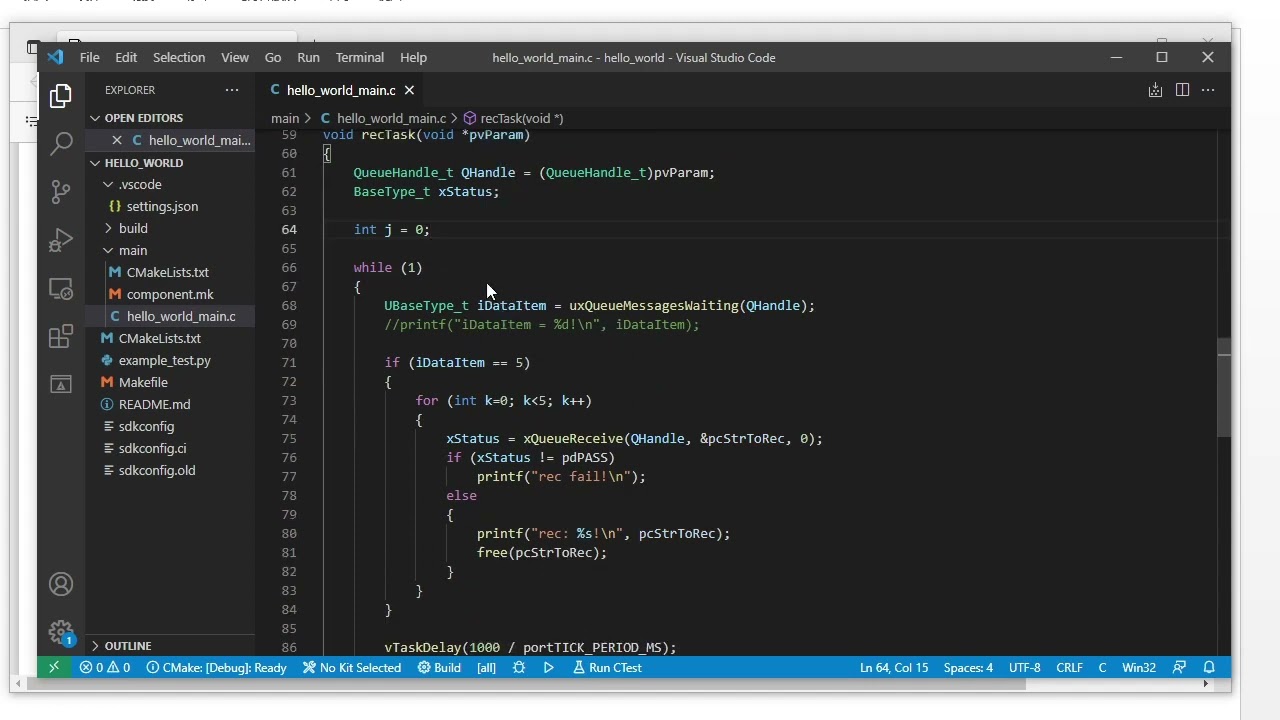This screenshot has height=720, width=1280.
Task: Open the Go menu
Action: [273, 57]
